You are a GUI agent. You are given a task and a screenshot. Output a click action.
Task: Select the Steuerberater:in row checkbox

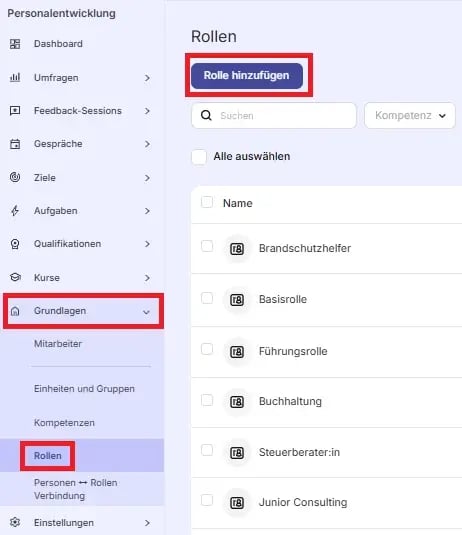(x=207, y=450)
